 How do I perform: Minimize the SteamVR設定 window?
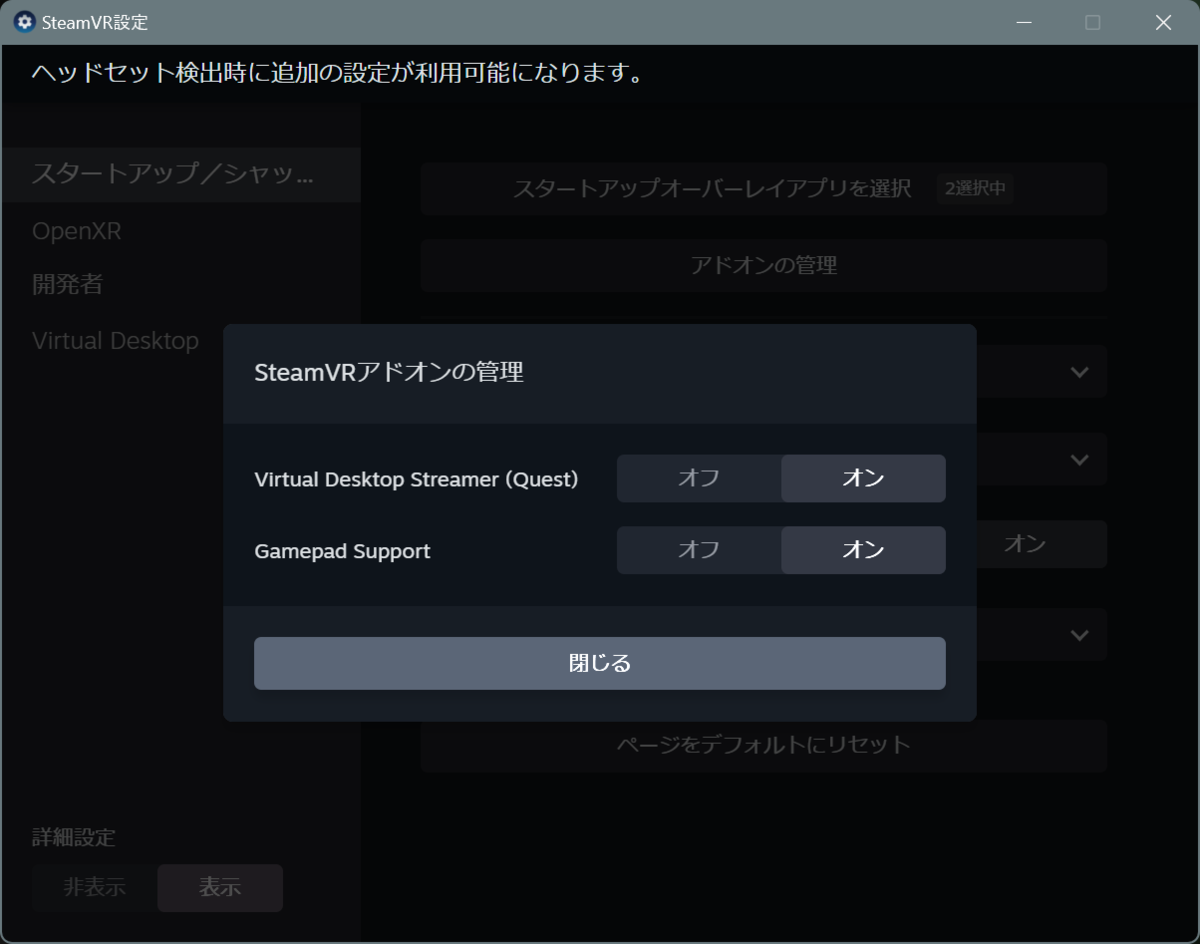1024,22
